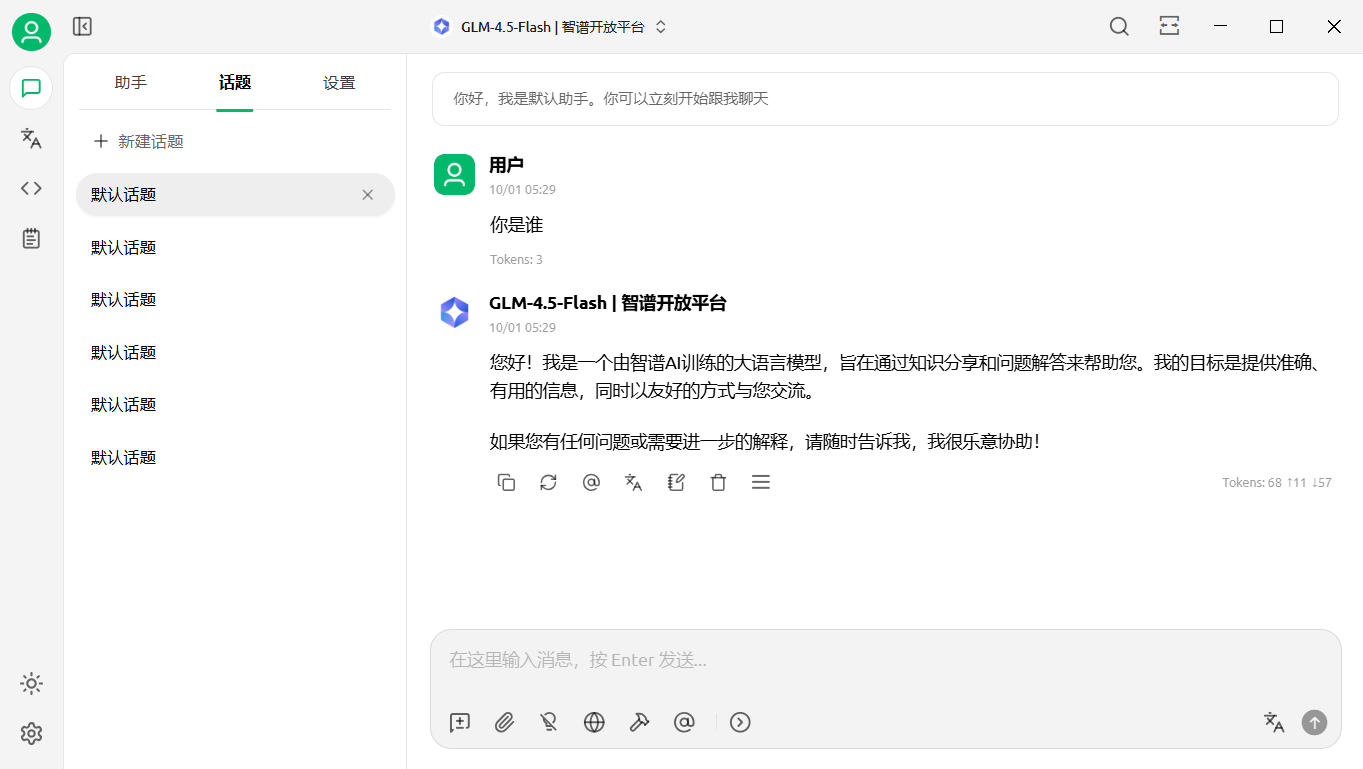Image resolution: width=1363 pixels, height=769 pixels.
Task: Open the attachment paperclip in input bar
Action: pyautogui.click(x=504, y=722)
